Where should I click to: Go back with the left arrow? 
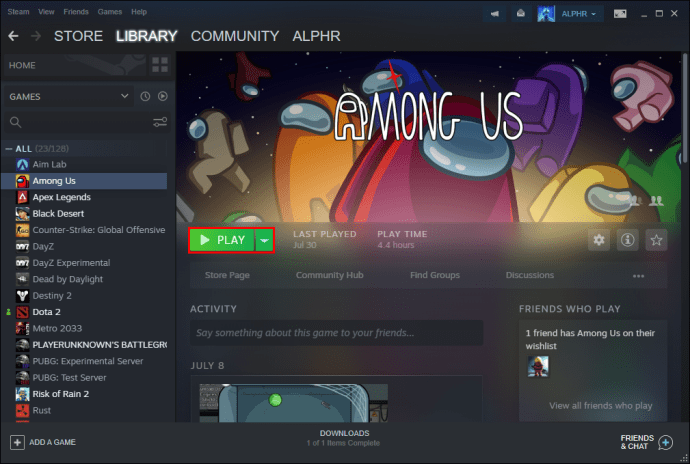[x=13, y=36]
